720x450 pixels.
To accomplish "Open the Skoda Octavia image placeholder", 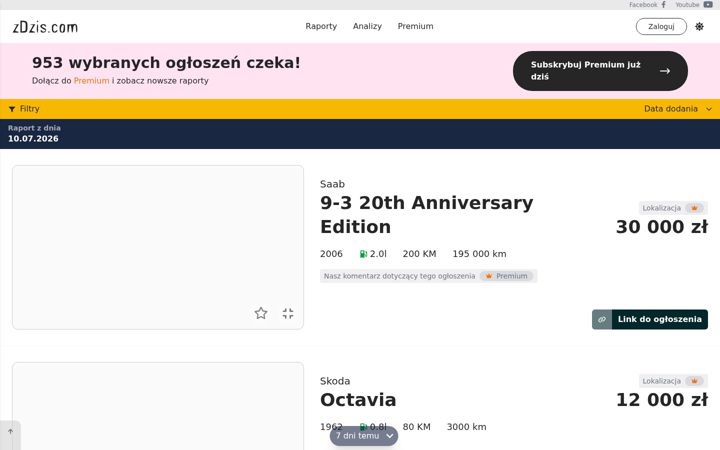I will pyautogui.click(x=158, y=406).
